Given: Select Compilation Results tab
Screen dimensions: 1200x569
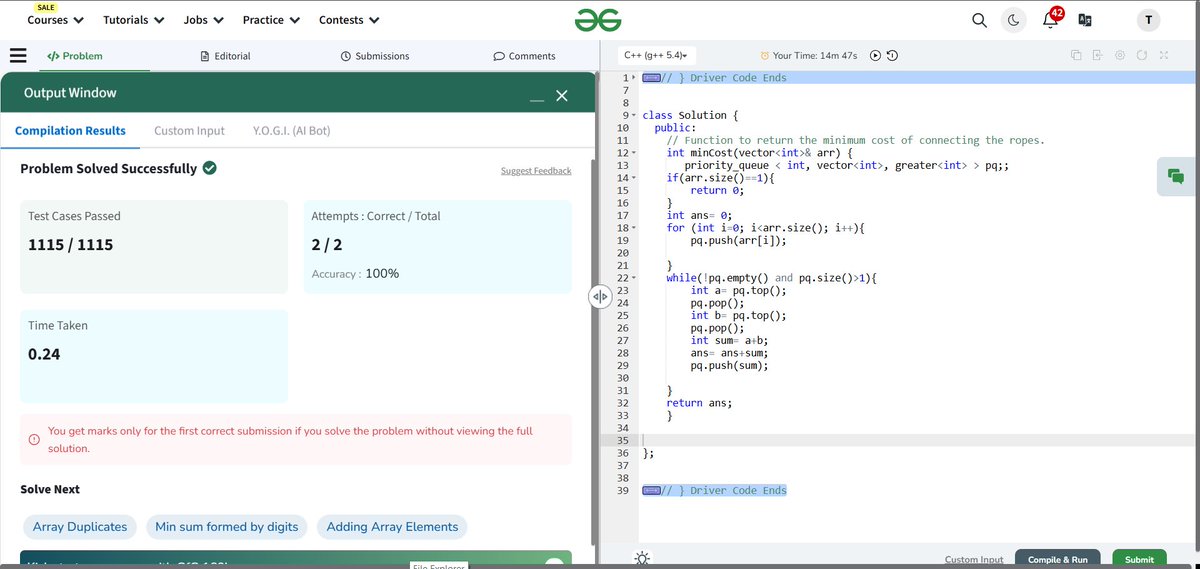Looking at the screenshot, I should [x=70, y=130].
